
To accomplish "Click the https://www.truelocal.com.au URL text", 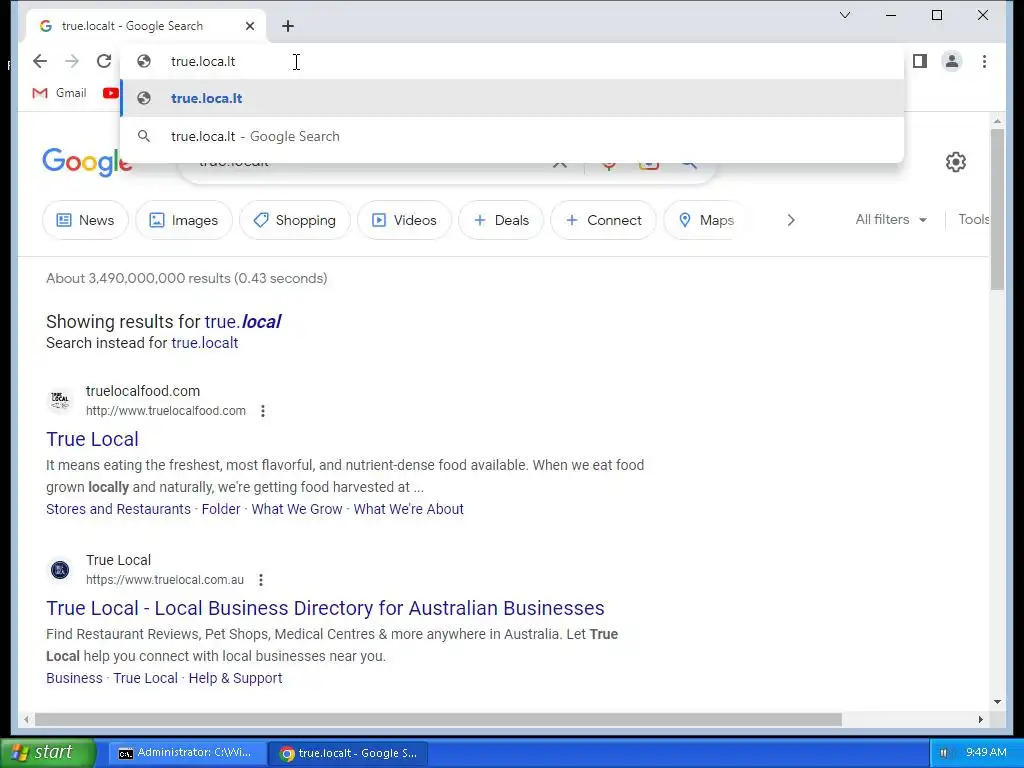I will tap(165, 580).
